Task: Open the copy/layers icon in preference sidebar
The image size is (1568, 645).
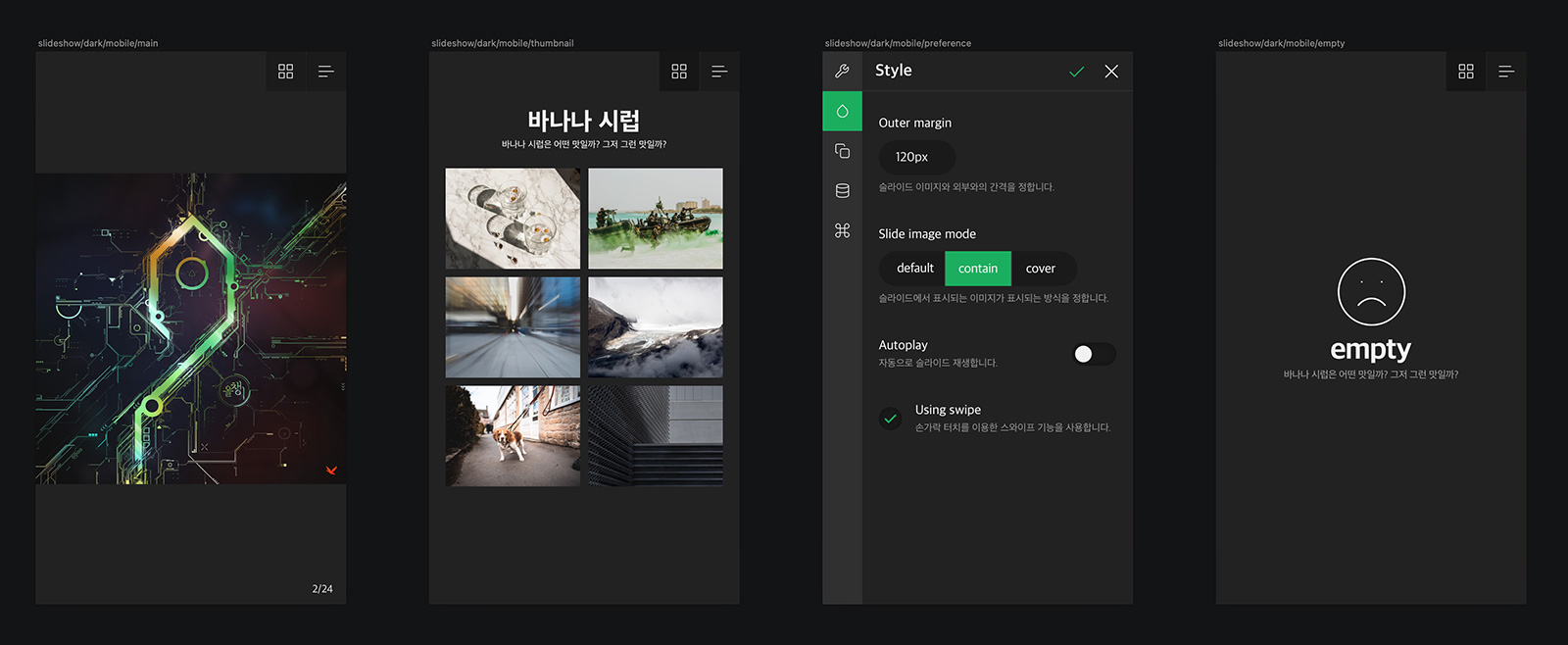Action: click(842, 151)
